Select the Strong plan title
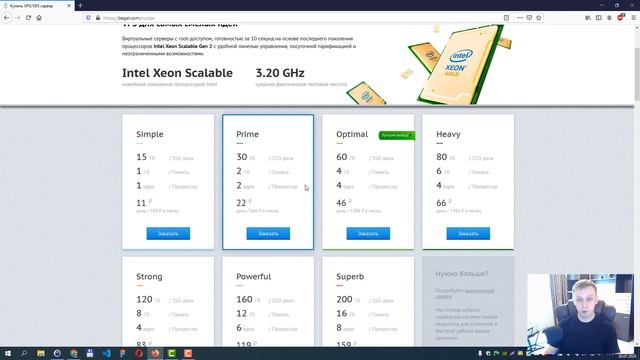 149,277
